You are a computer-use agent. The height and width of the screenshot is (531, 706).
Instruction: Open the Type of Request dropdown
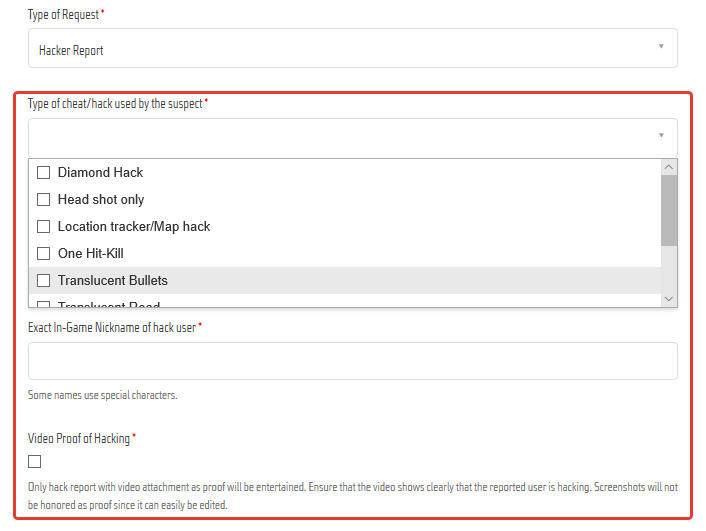tap(353, 48)
